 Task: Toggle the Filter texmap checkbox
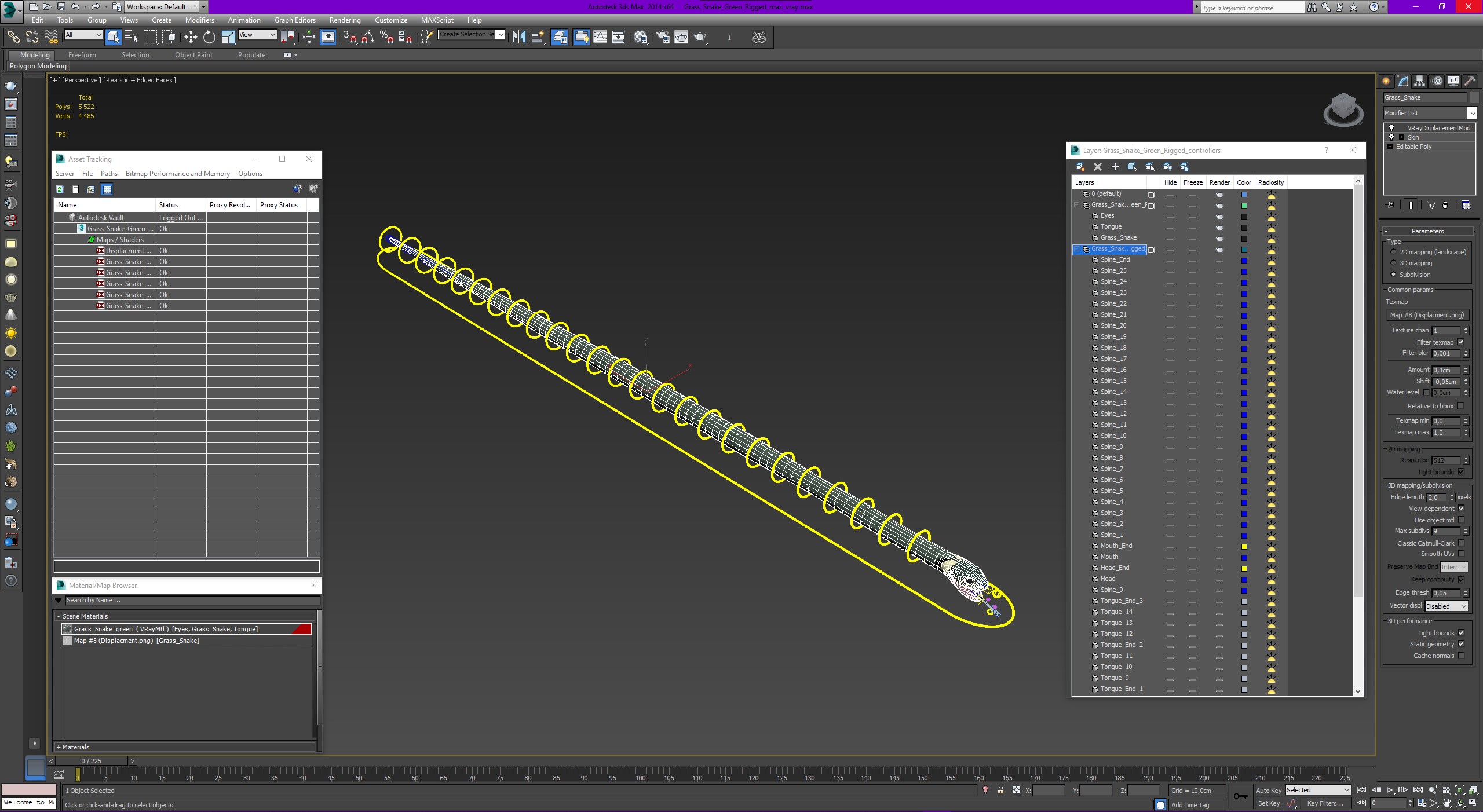click(x=1460, y=342)
